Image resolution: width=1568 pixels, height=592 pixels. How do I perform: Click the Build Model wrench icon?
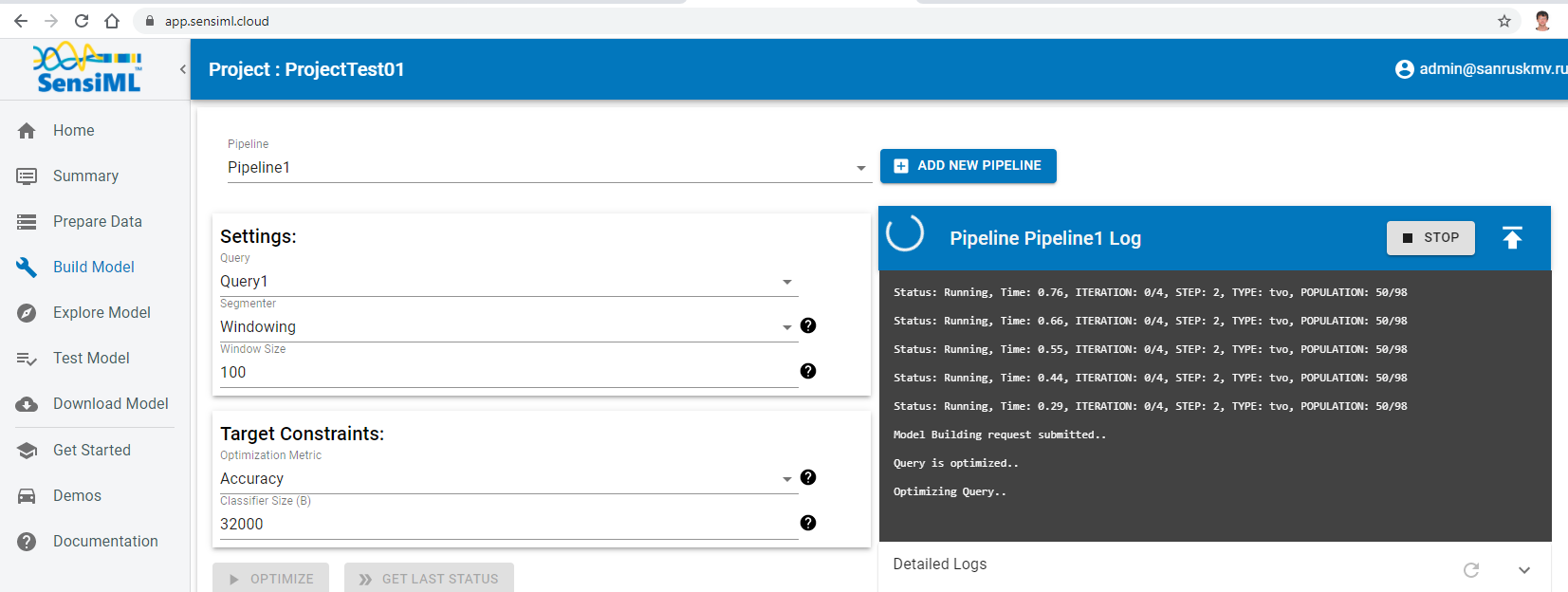(27, 268)
